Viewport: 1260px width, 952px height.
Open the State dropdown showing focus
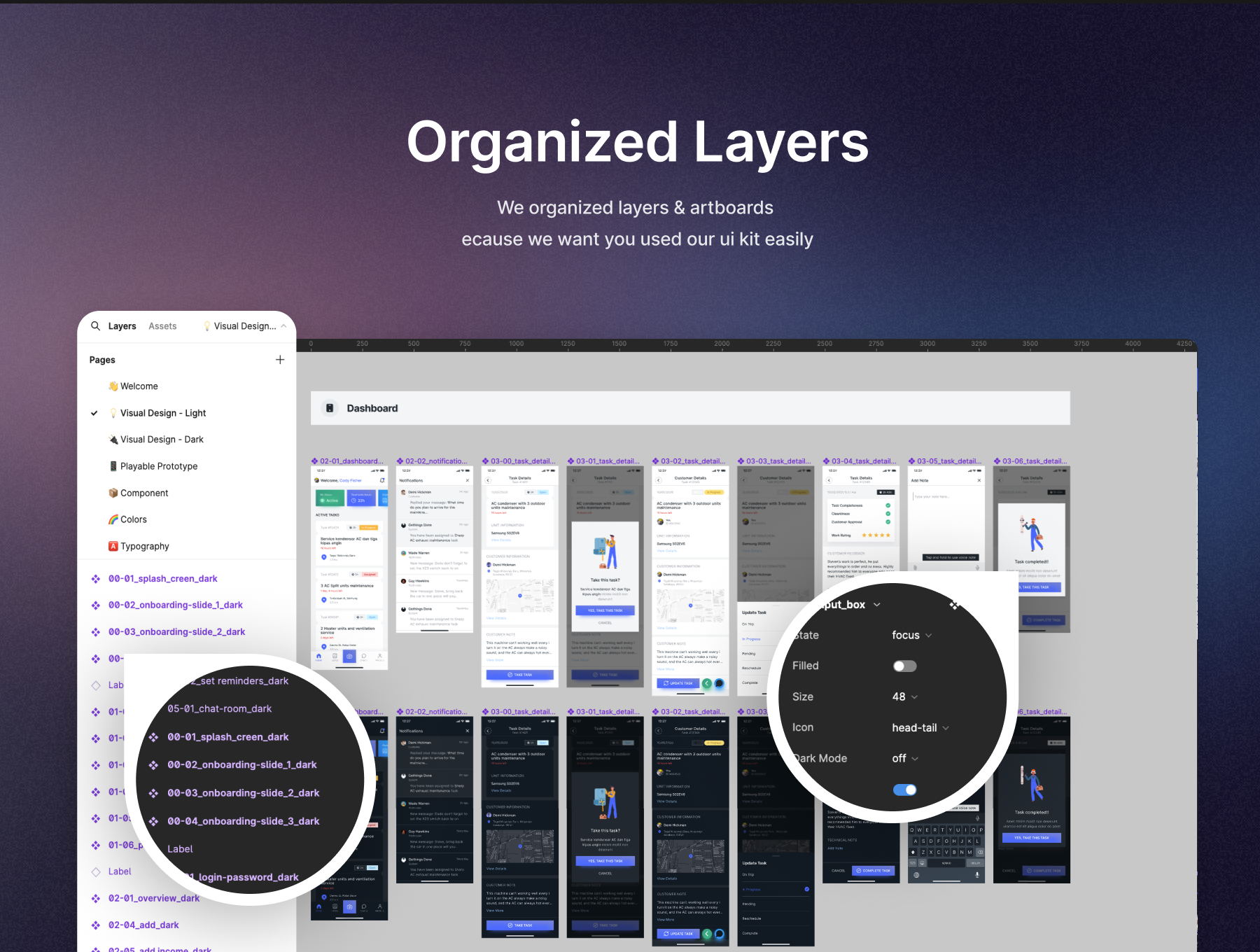tap(911, 636)
